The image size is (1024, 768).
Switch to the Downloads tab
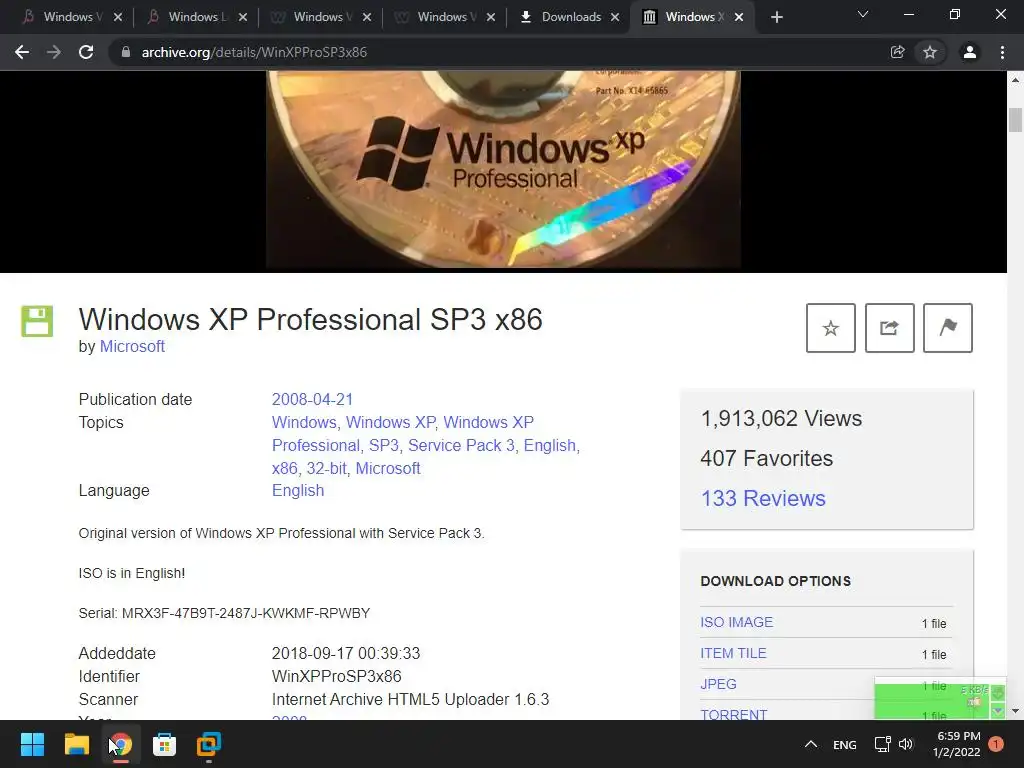click(568, 17)
